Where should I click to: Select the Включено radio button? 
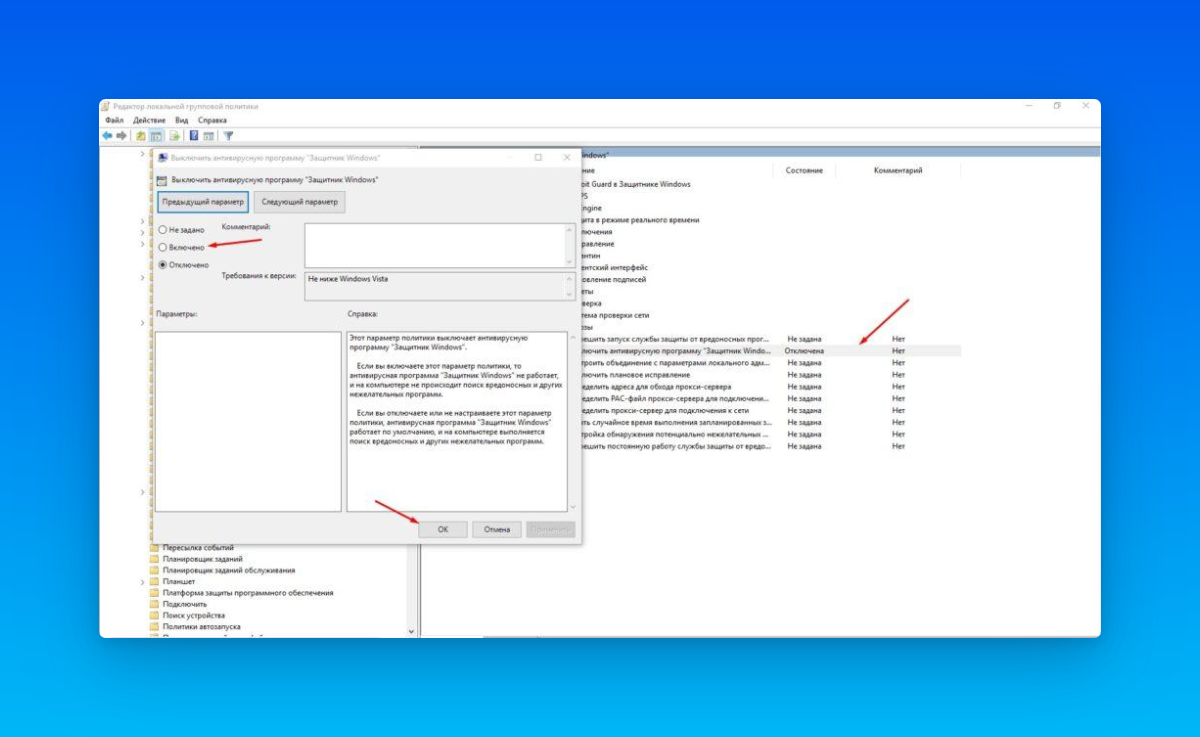click(163, 247)
